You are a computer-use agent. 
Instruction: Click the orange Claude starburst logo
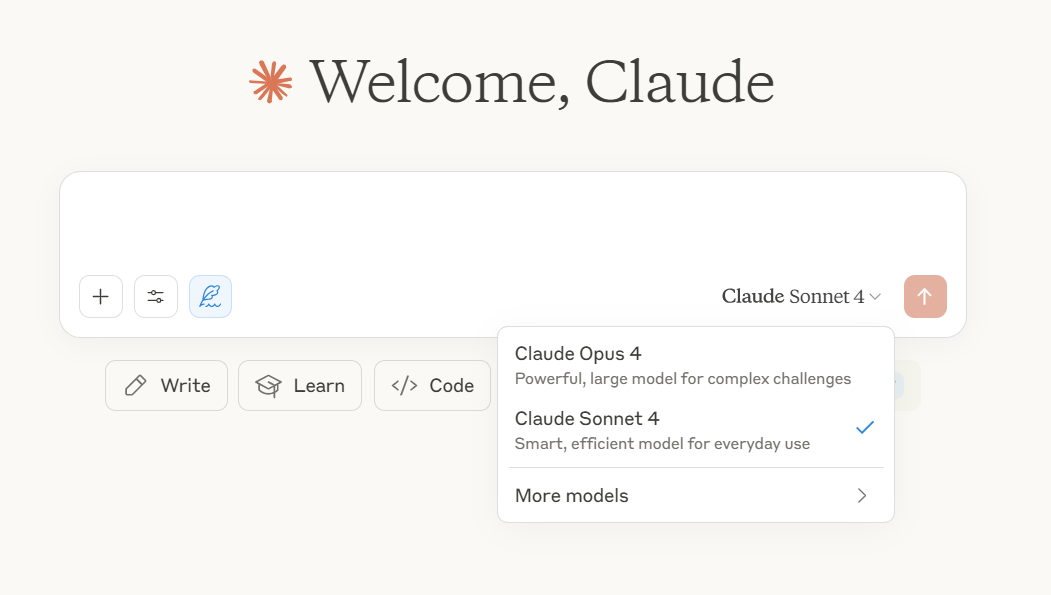[271, 82]
